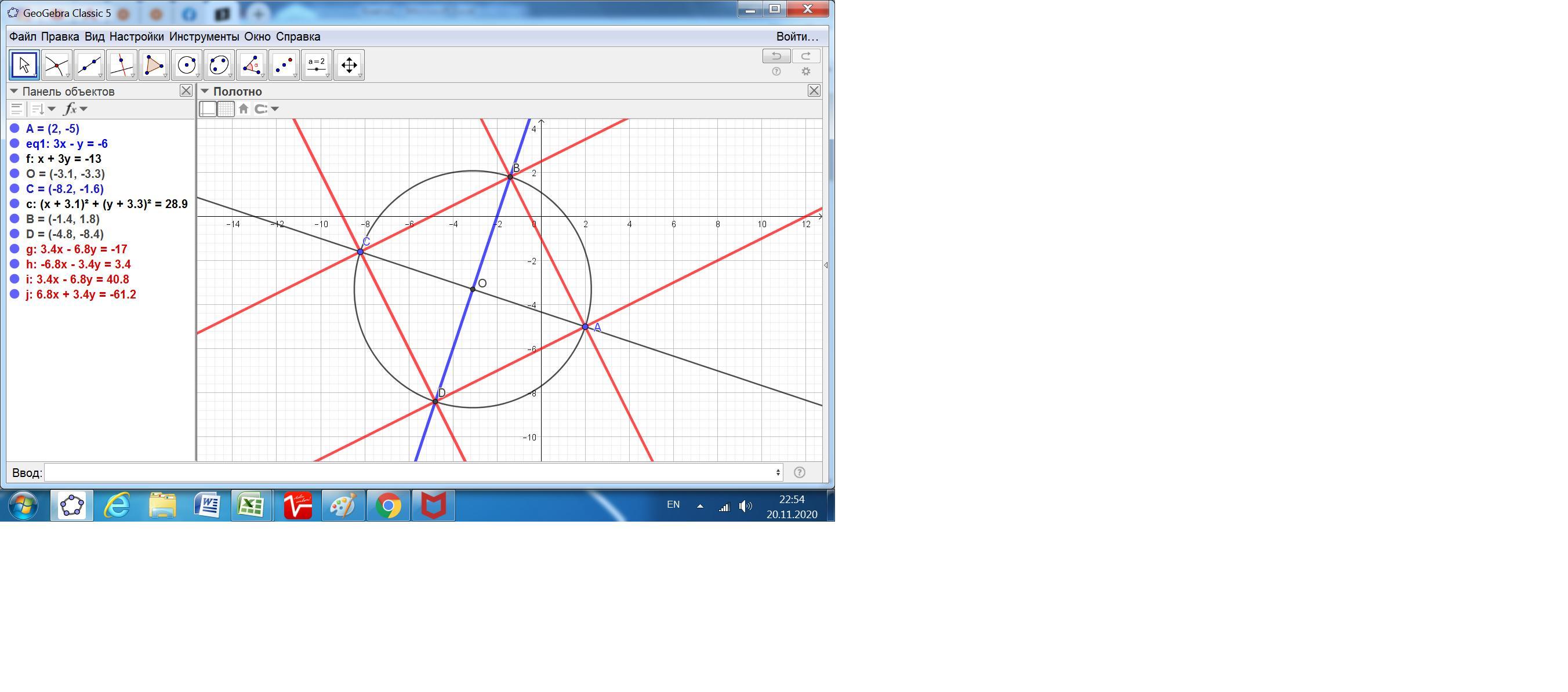Click the Undo arrow button

pyautogui.click(x=776, y=56)
